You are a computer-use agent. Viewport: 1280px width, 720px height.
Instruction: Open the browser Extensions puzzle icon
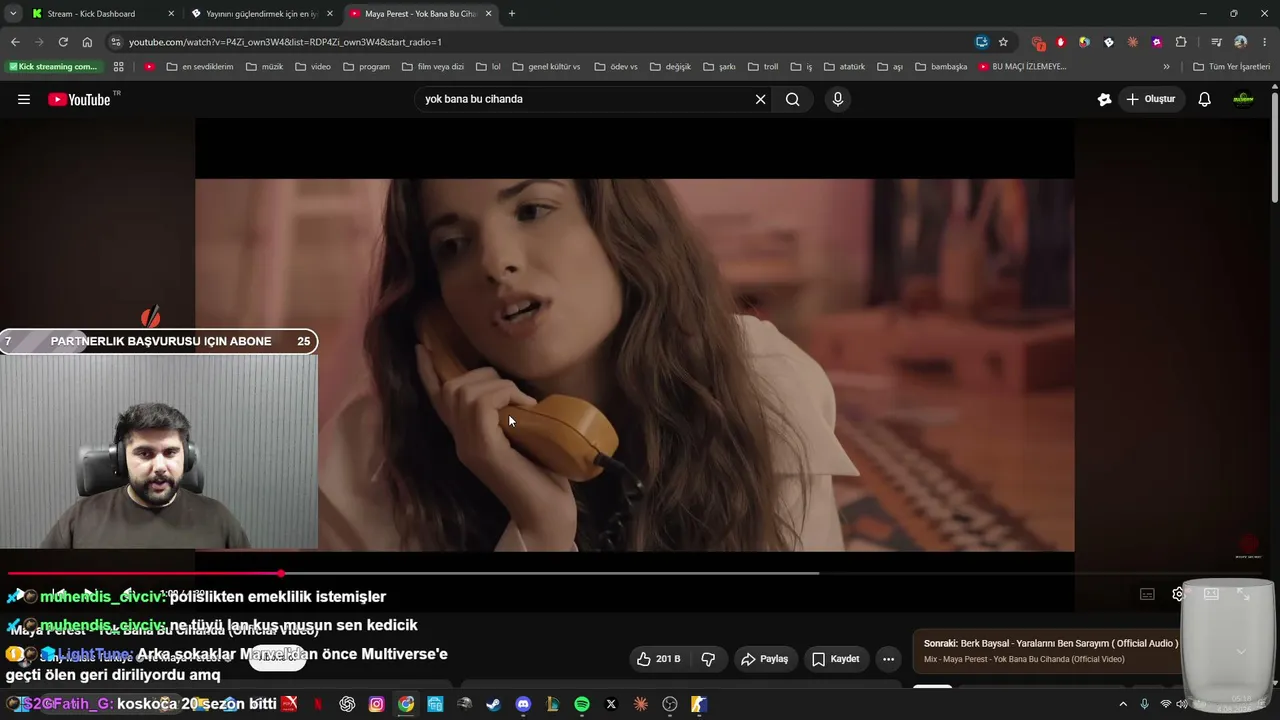point(1181,42)
